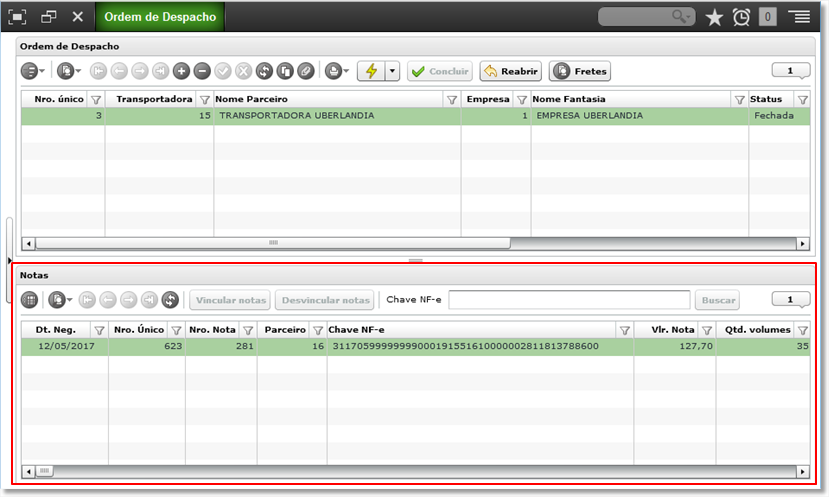Image resolution: width=829 pixels, height=497 pixels.
Task: Click the Vincular notas button
Action: point(230,300)
